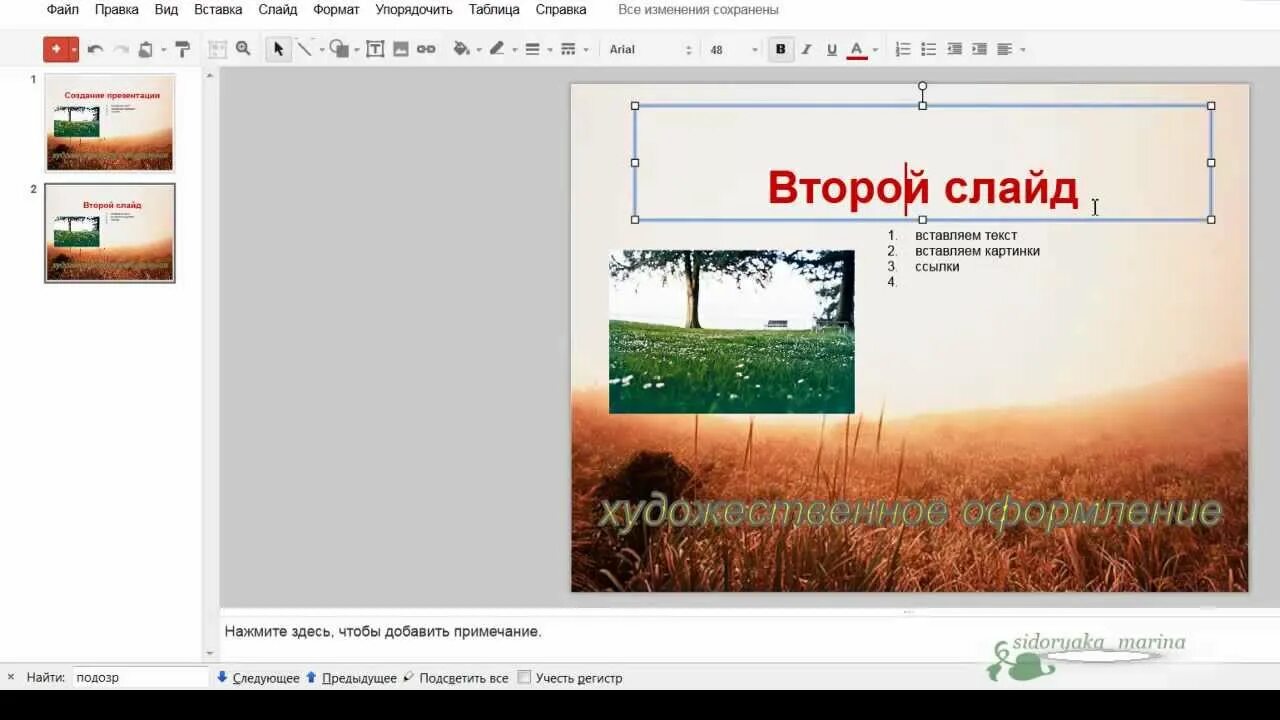The height and width of the screenshot is (720, 1280).
Task: Click the Подсветить все highlight button
Action: (456, 678)
